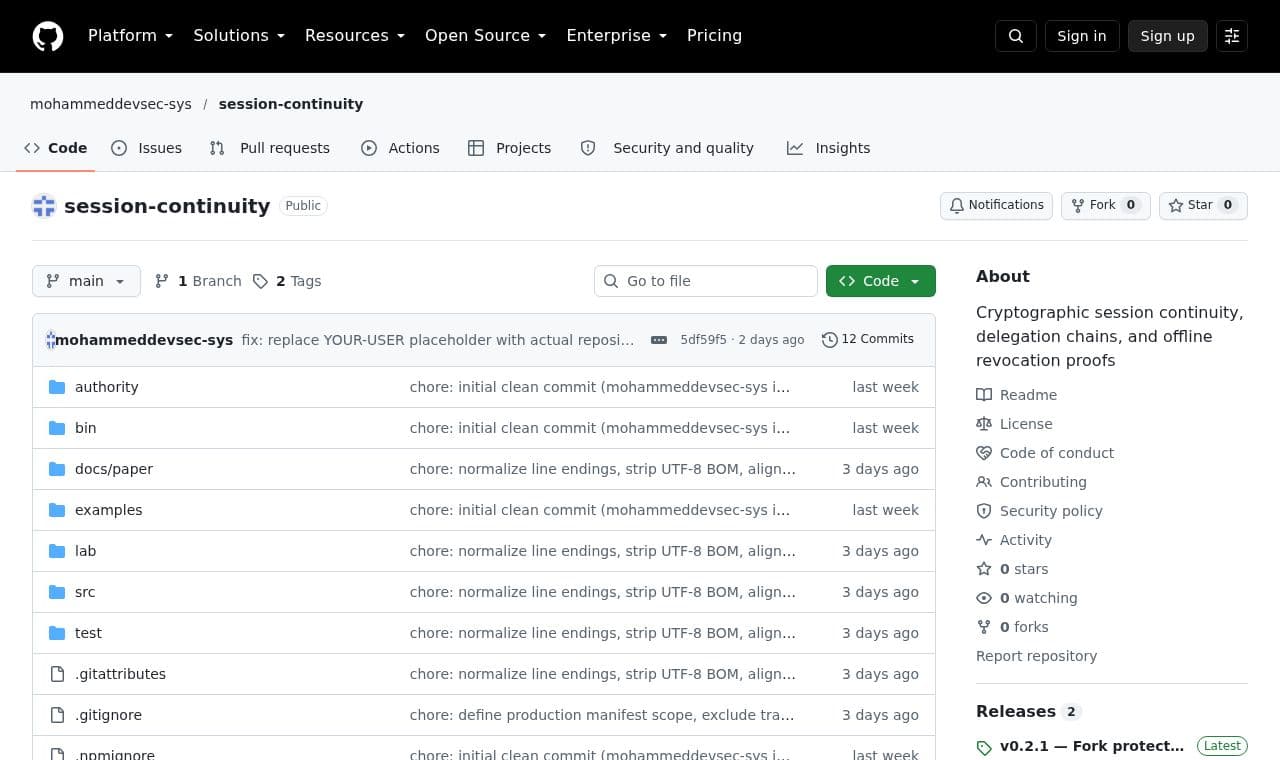Open the Report repository link
The image size is (1280, 760).
point(1036,656)
